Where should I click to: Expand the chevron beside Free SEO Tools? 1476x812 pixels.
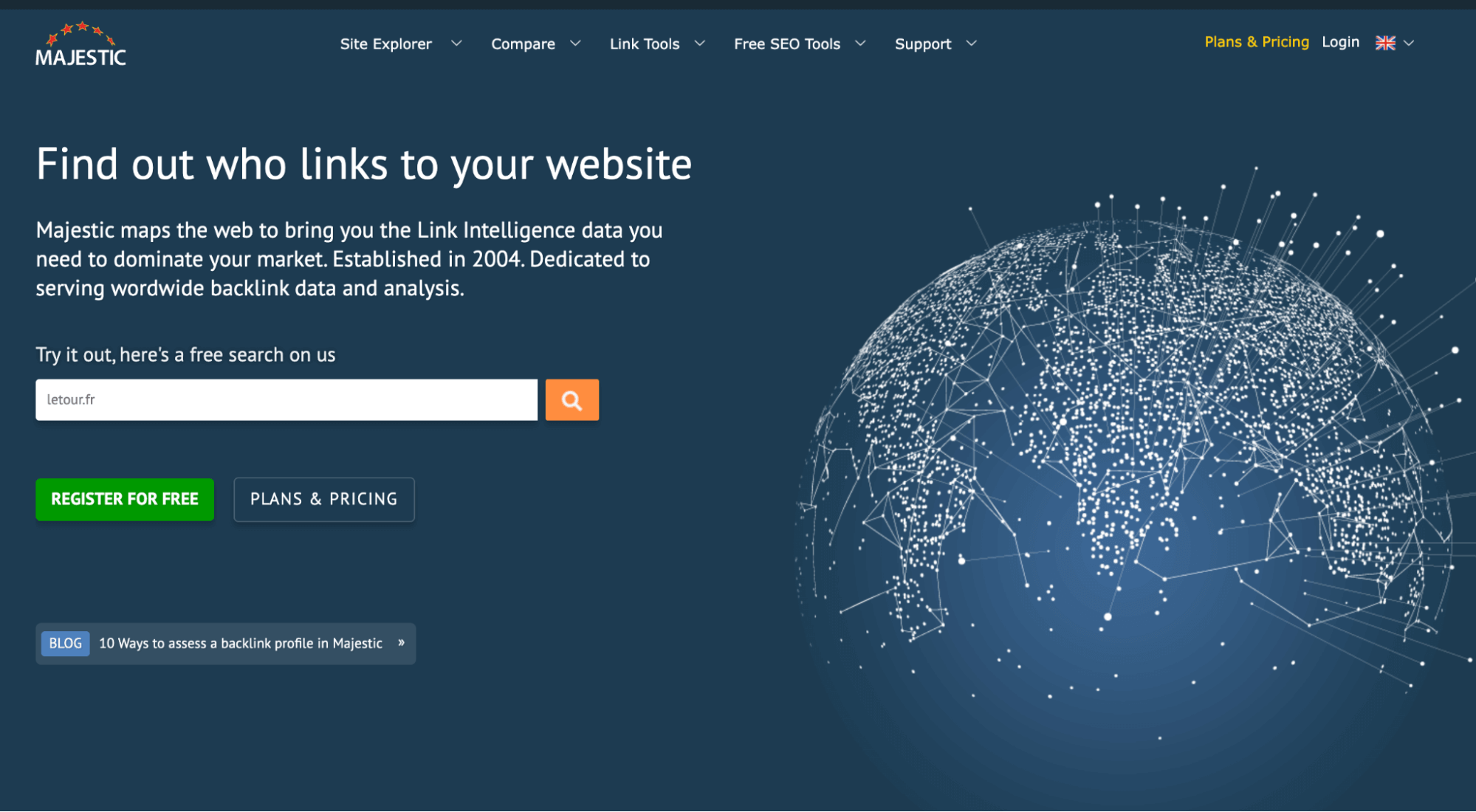[860, 44]
